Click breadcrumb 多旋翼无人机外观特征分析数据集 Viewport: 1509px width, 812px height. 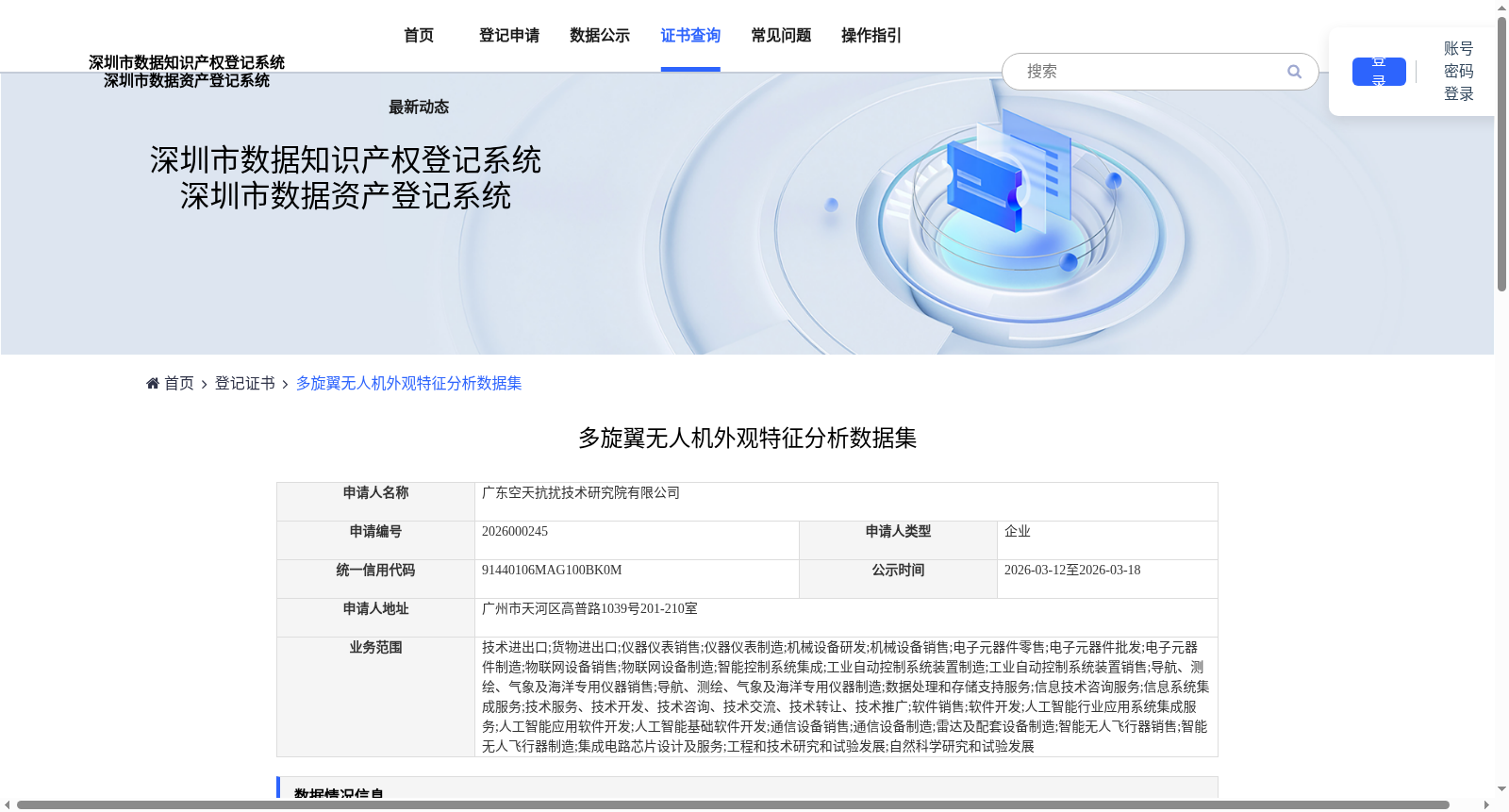(409, 383)
